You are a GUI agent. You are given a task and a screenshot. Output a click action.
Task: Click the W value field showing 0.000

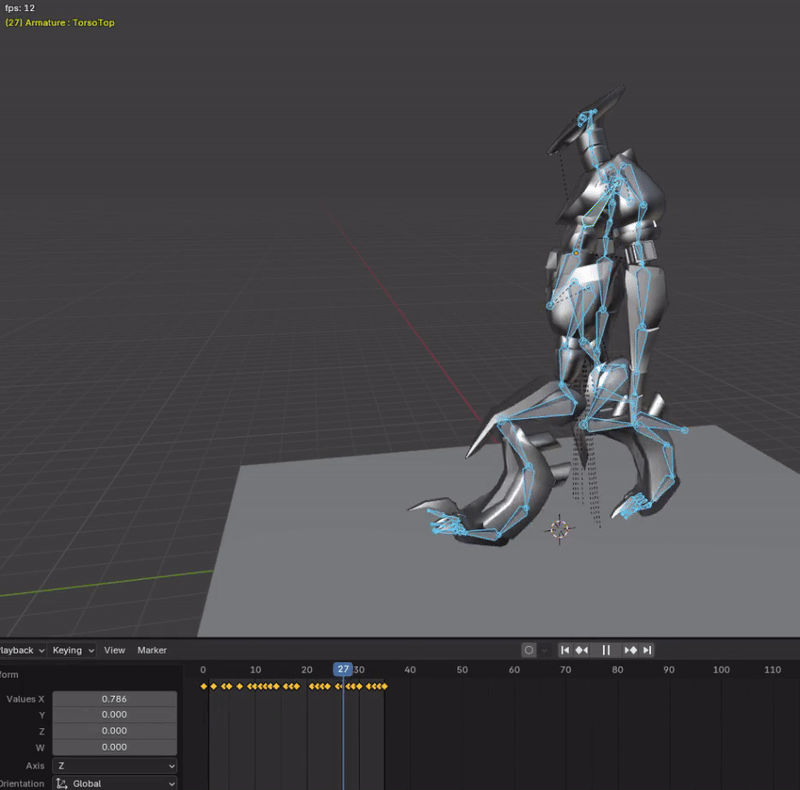click(x=114, y=747)
